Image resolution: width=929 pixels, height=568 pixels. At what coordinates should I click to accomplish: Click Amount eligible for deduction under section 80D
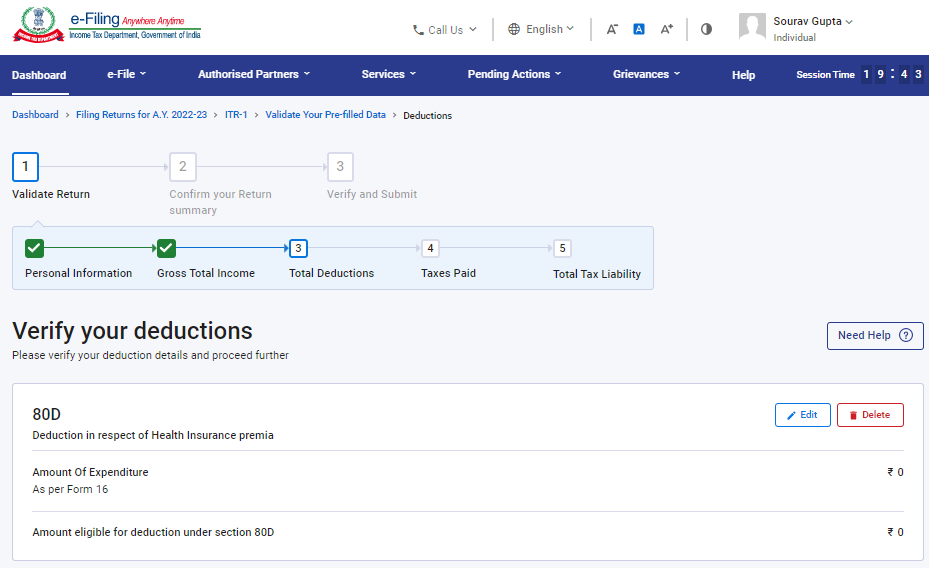point(153,532)
